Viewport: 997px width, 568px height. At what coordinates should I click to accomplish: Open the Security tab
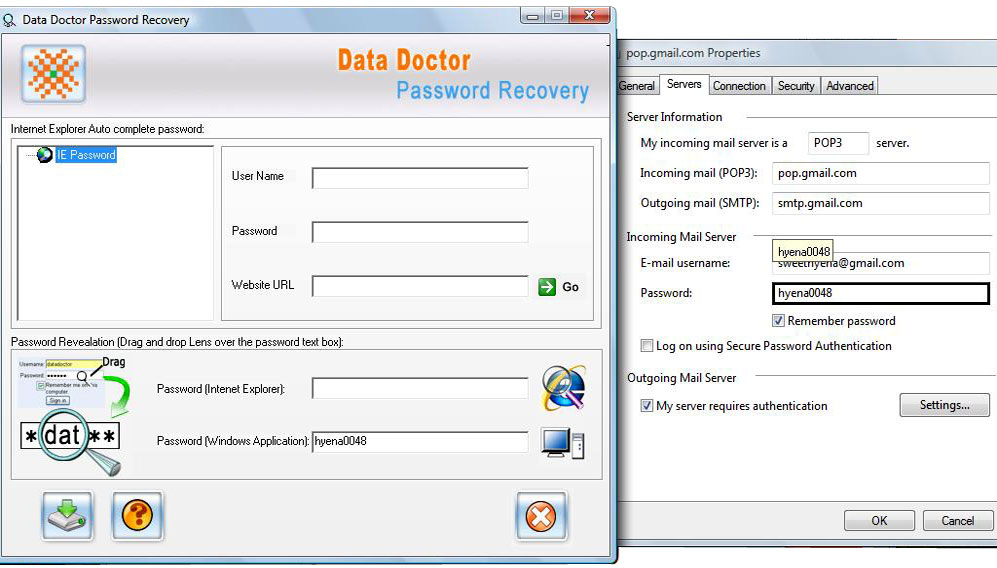pos(796,86)
